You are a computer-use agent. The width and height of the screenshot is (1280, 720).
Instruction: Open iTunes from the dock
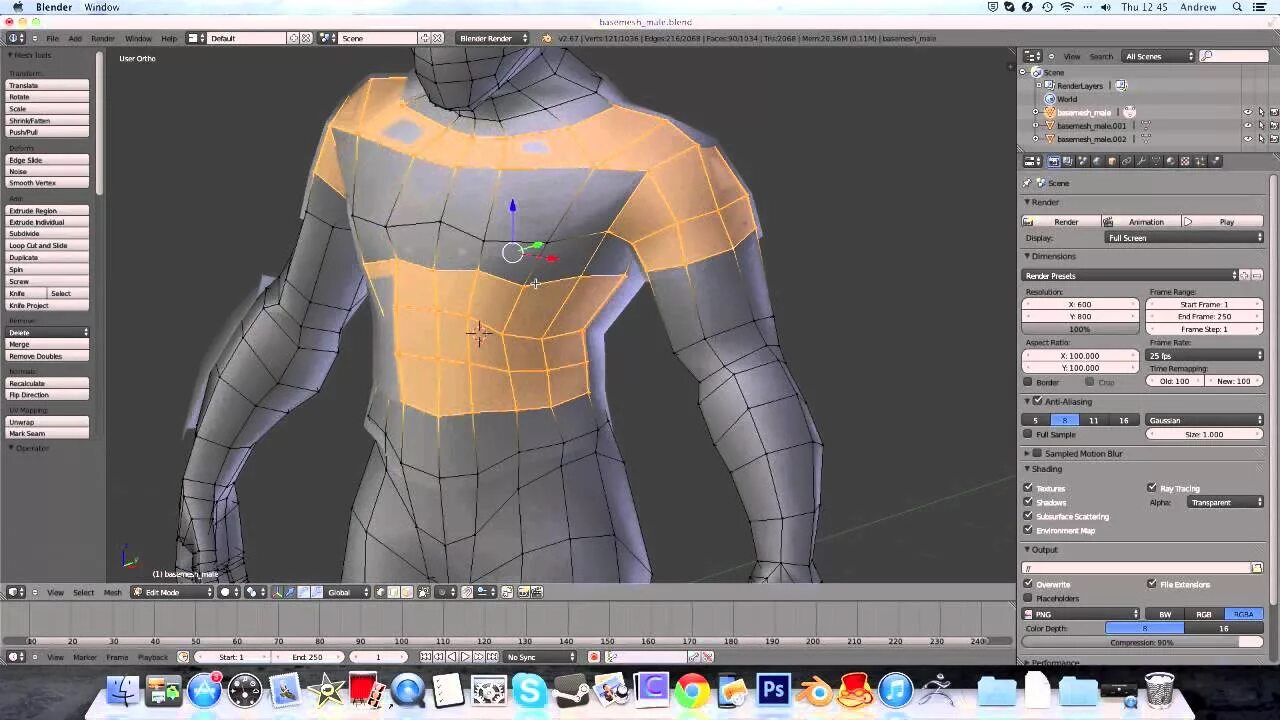[896, 691]
